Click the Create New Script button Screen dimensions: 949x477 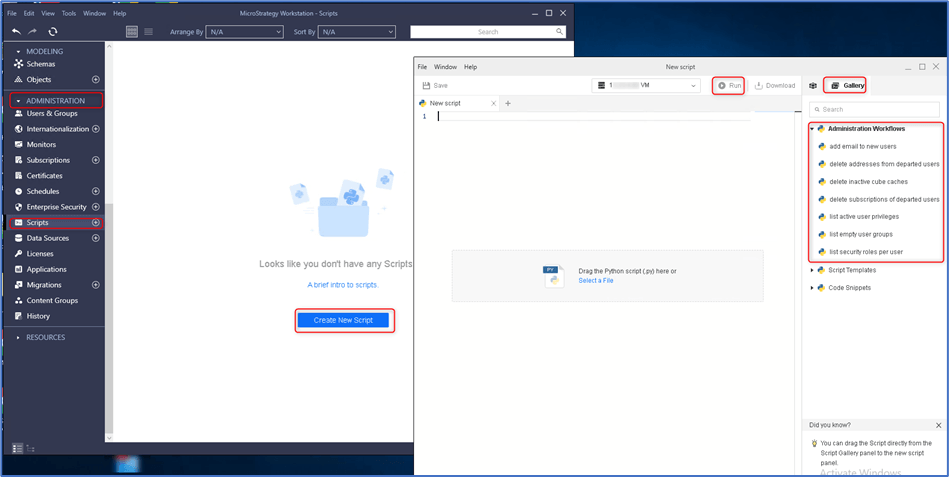pos(343,320)
